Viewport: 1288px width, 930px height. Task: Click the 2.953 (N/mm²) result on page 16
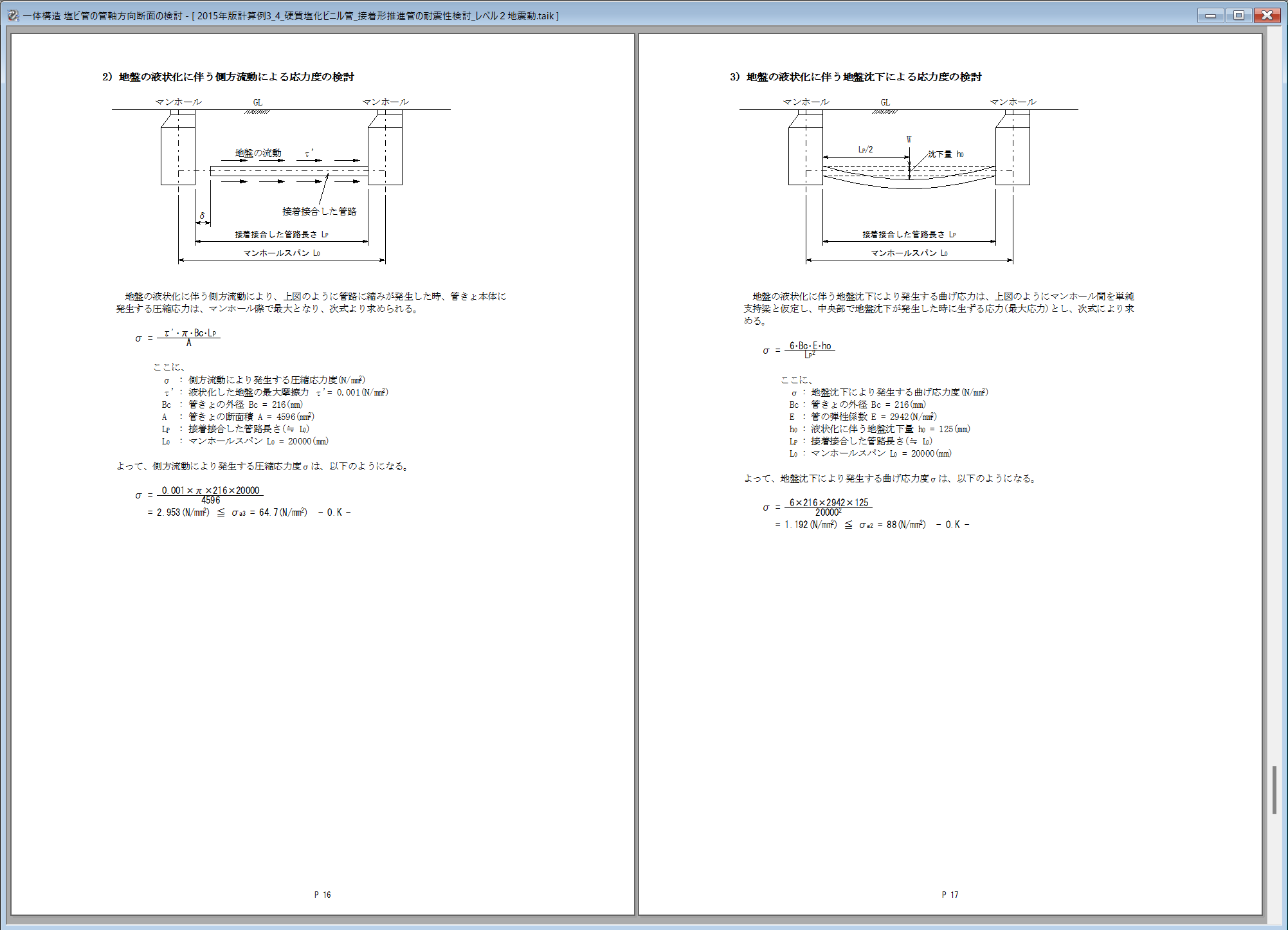[183, 513]
